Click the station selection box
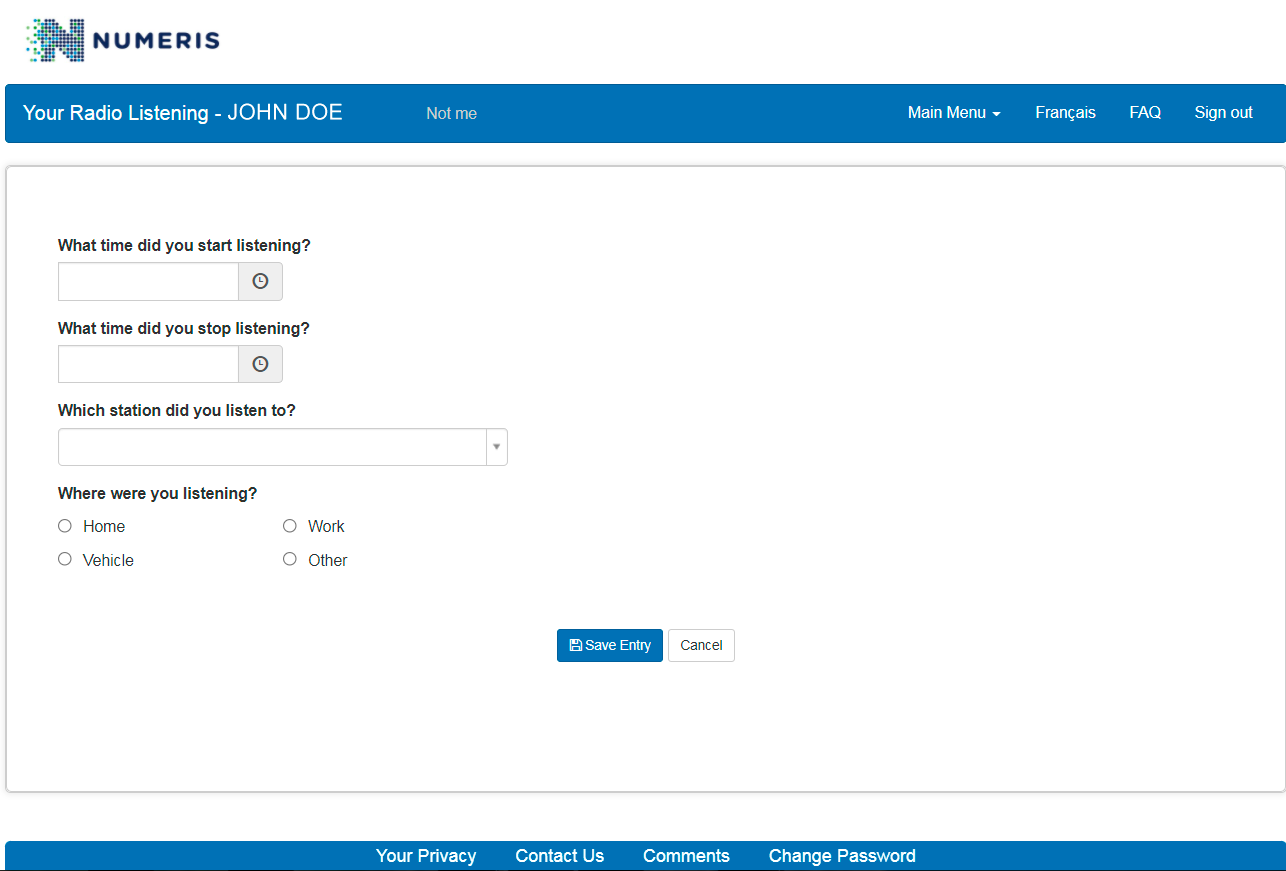The height and width of the screenshot is (871, 1286). 283,447
